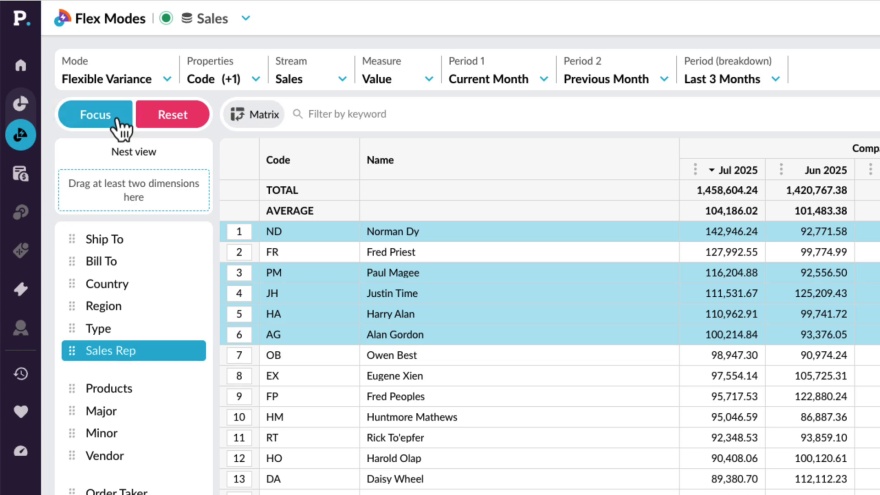This screenshot has width=880, height=495.
Task: Click the Sales database stack icon
Action: point(187,18)
